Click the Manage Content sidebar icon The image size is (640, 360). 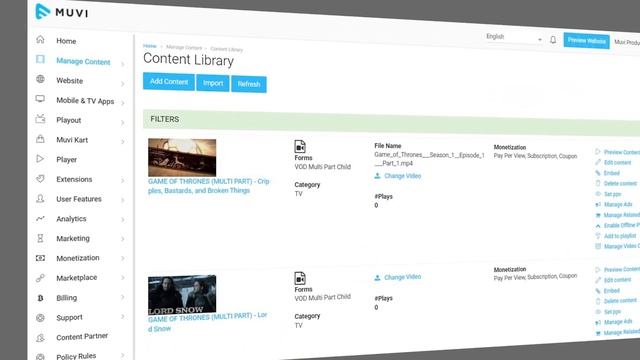point(40,59)
